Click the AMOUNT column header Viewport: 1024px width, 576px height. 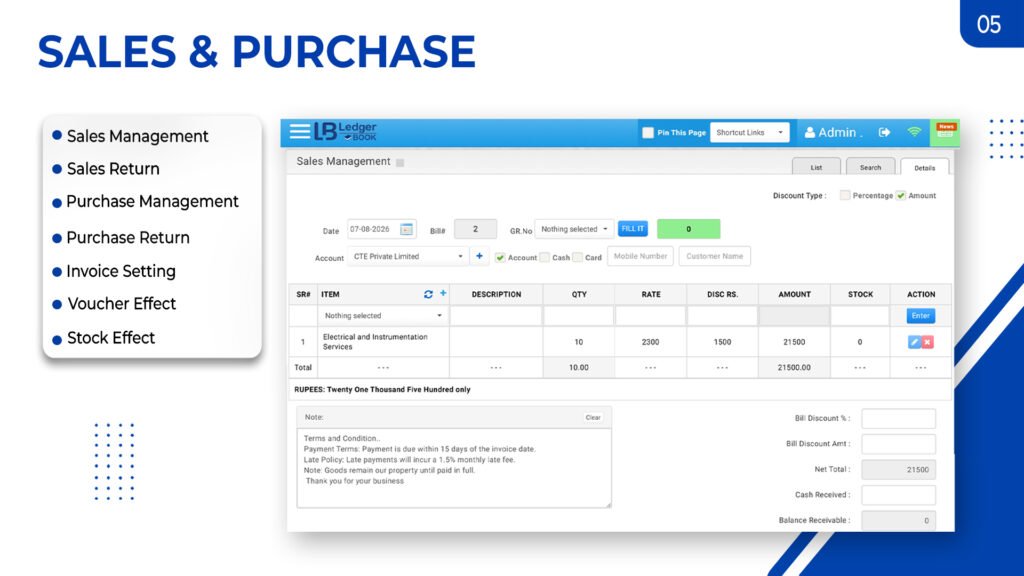(794, 295)
